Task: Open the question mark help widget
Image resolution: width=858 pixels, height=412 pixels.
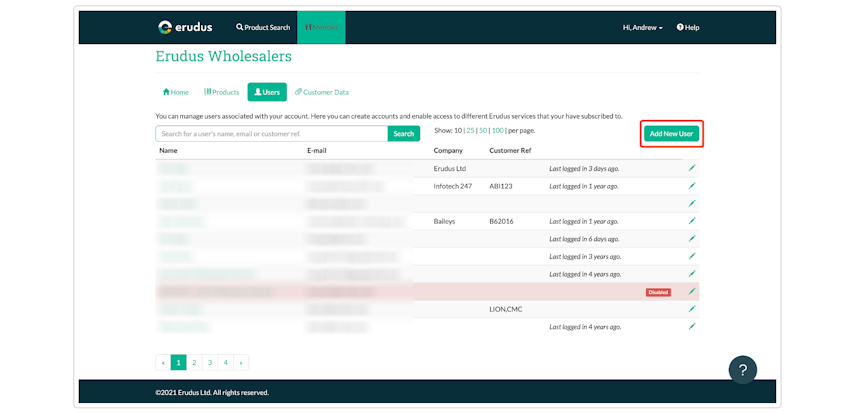Action: point(743,370)
